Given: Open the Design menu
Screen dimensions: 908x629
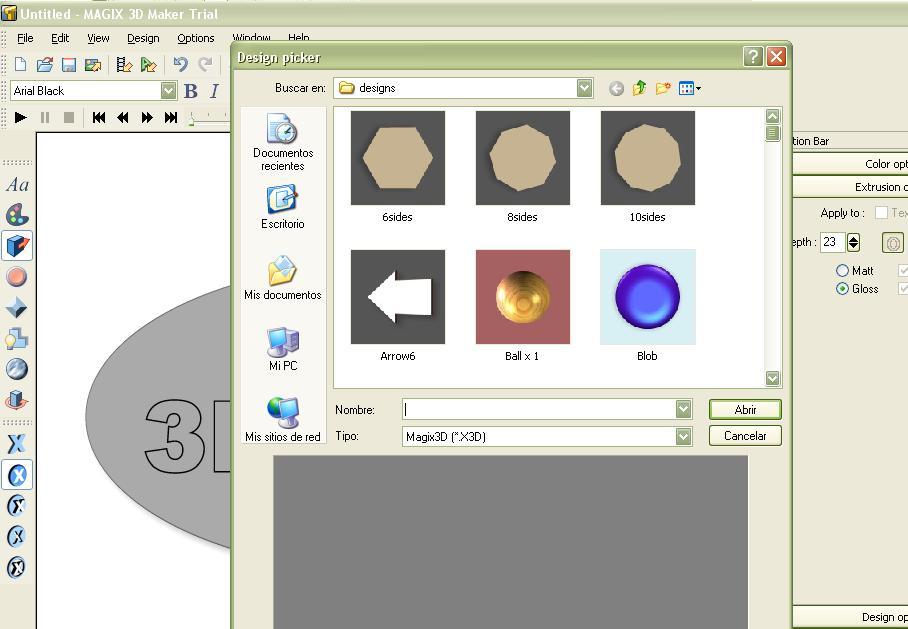Looking at the screenshot, I should pyautogui.click(x=142, y=38).
